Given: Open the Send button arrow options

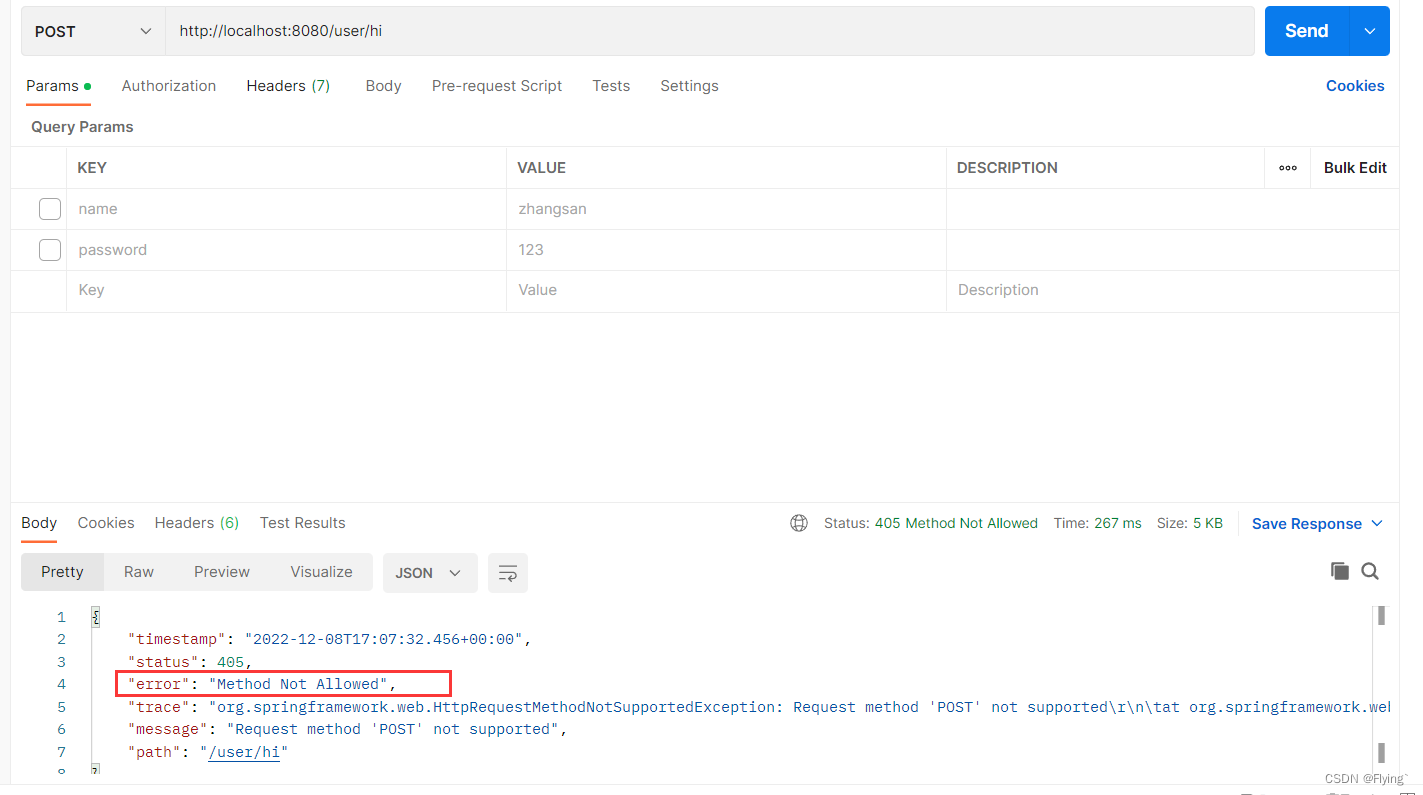Looking at the screenshot, I should 1370,31.
